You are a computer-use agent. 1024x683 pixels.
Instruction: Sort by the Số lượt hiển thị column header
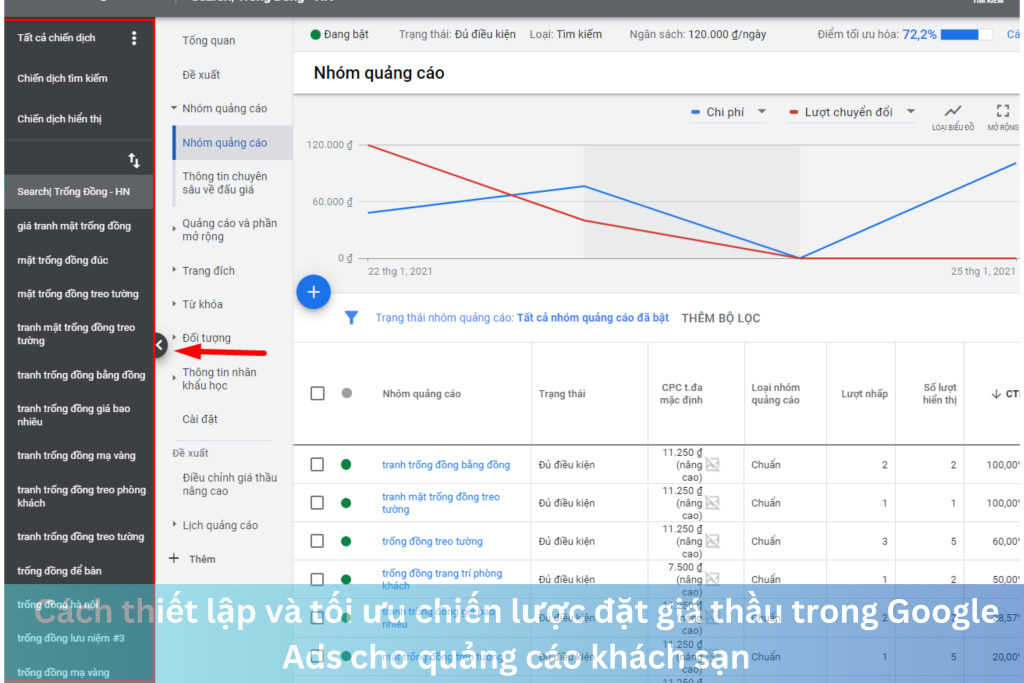[x=940, y=394]
